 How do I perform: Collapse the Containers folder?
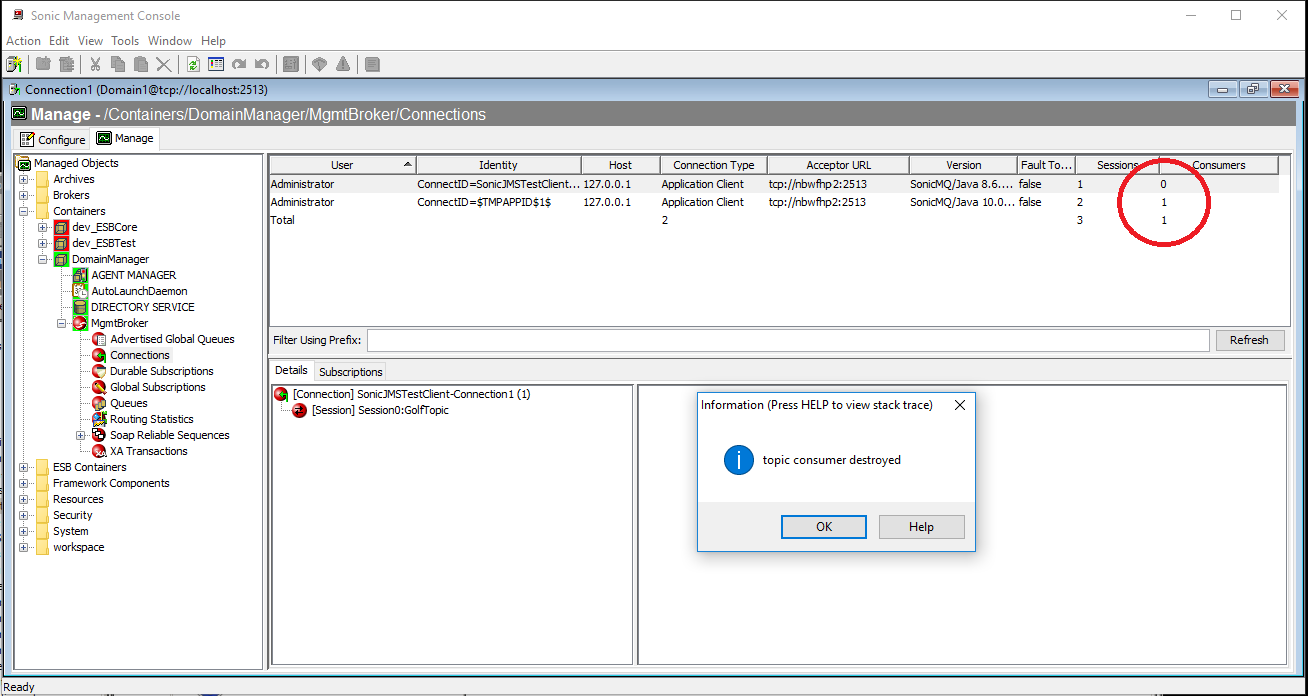tap(24, 211)
